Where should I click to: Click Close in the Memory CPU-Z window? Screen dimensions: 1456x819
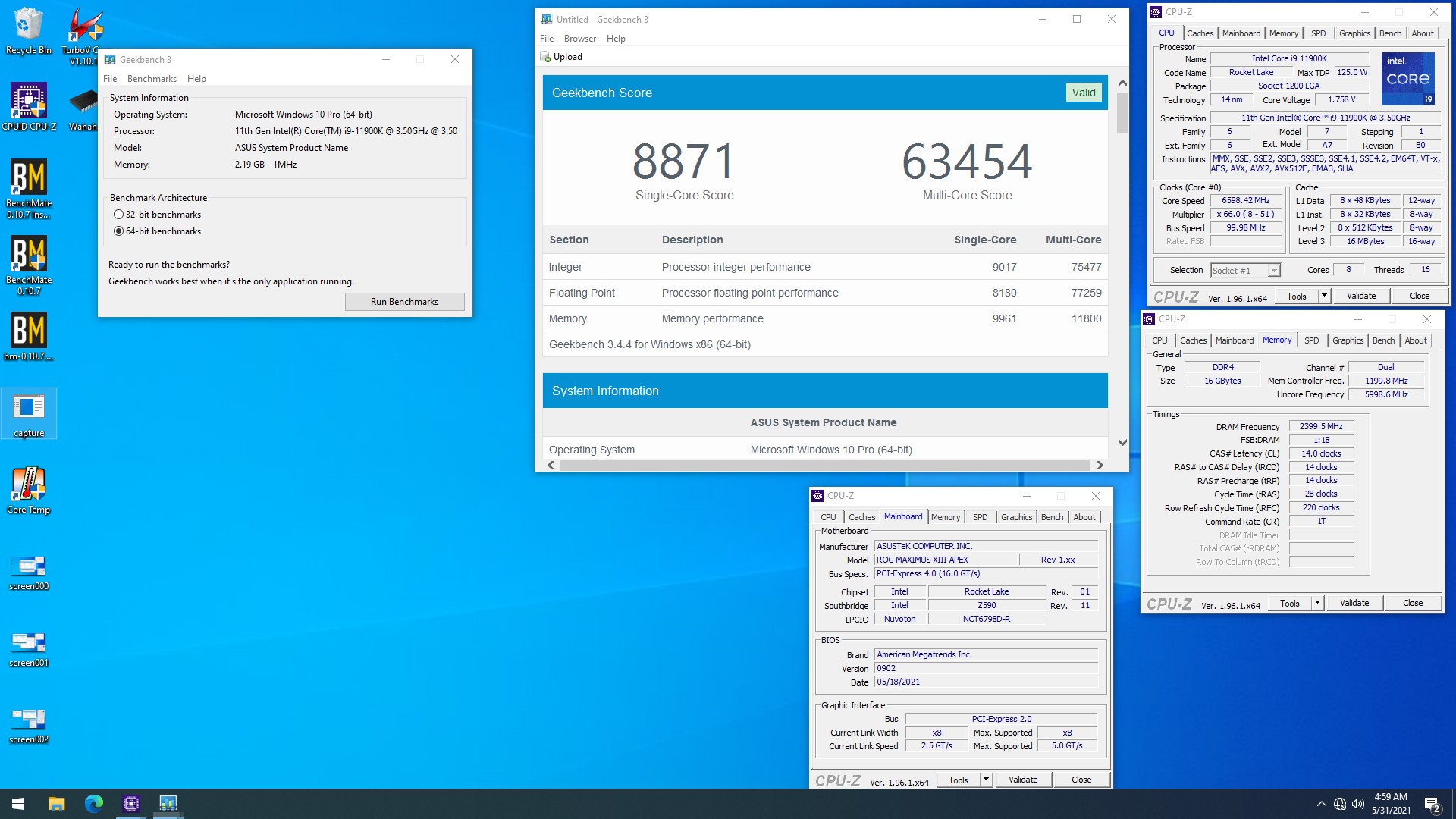(x=1413, y=603)
